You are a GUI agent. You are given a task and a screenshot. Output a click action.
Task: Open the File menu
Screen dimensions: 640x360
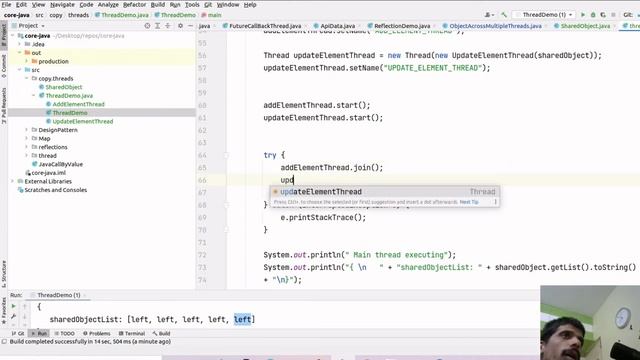(x=6, y=4)
